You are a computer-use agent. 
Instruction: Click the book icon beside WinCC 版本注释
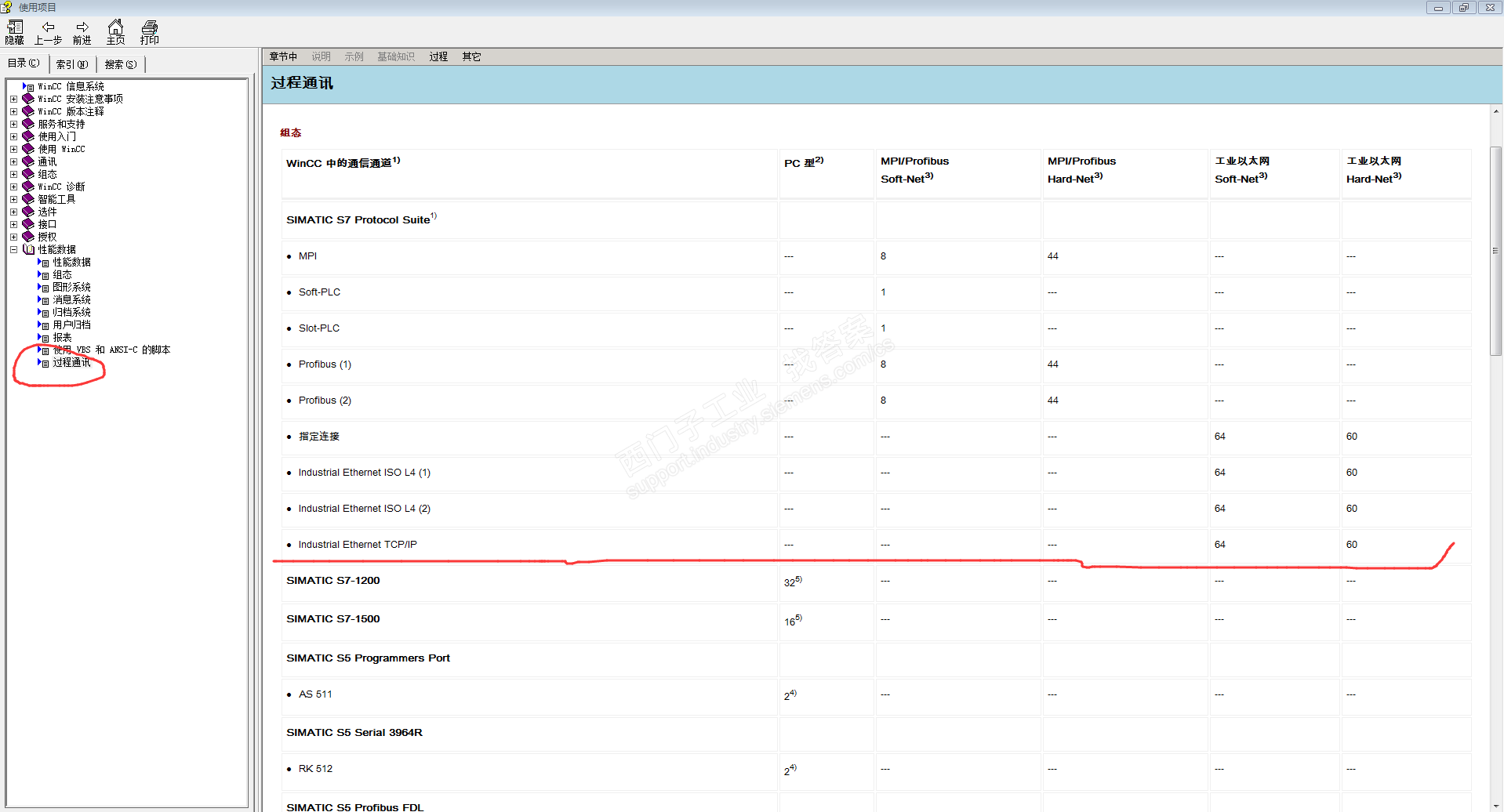point(28,111)
